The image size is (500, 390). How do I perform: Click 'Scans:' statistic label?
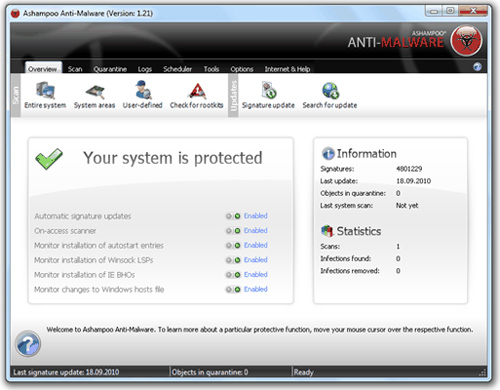330,246
